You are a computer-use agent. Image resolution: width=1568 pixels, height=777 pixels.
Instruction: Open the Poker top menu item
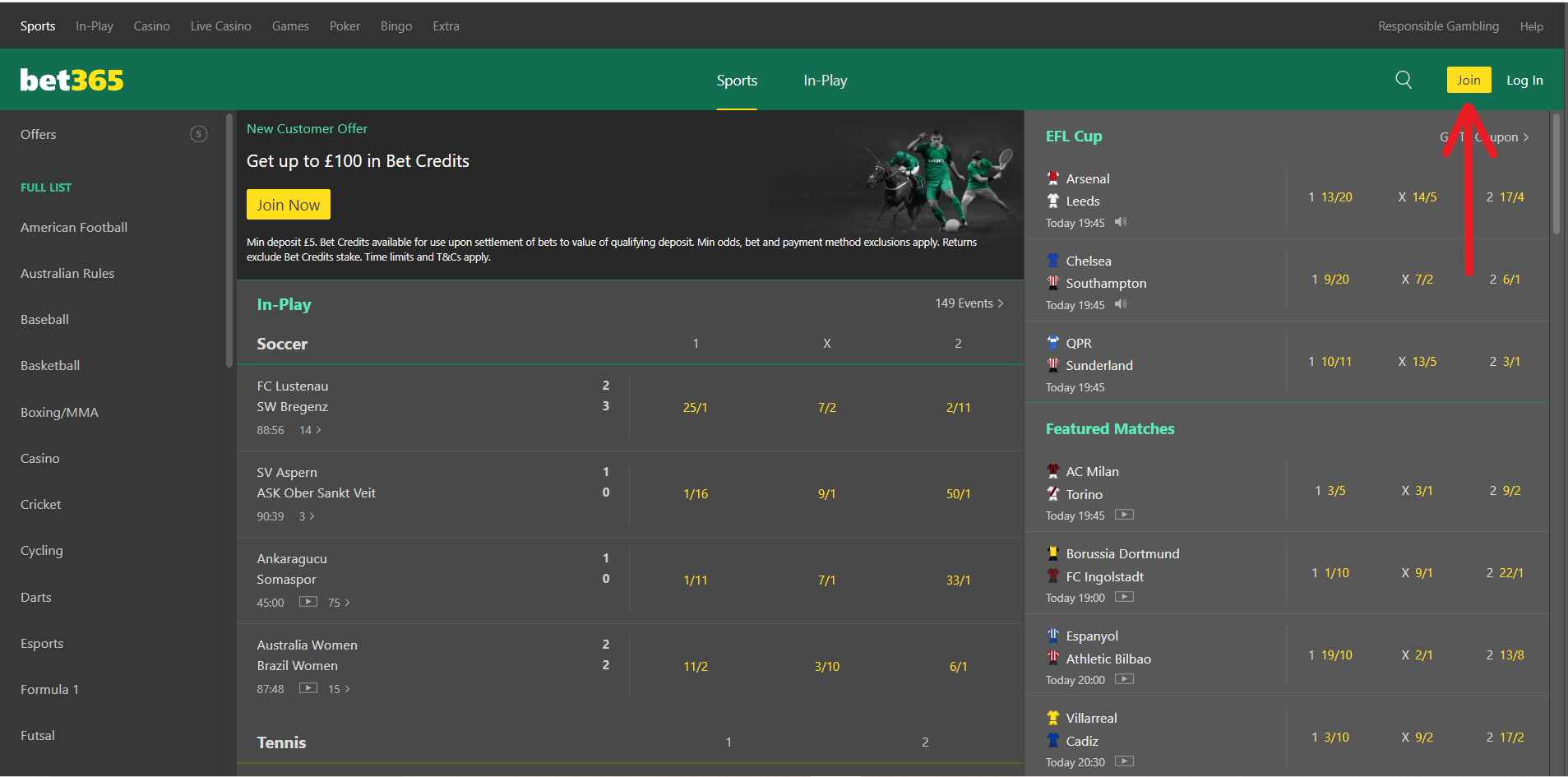[x=345, y=26]
